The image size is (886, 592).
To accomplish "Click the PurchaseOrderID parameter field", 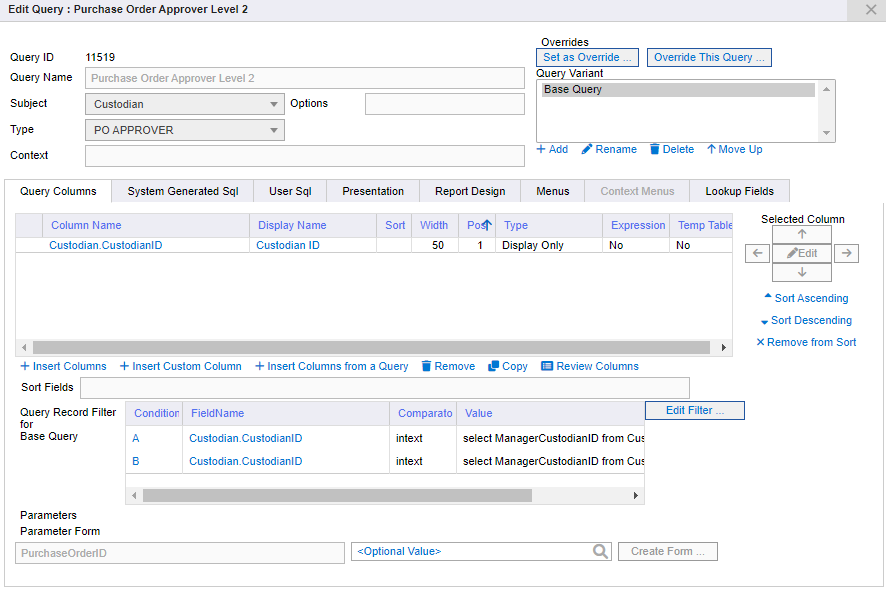I will pos(179,551).
